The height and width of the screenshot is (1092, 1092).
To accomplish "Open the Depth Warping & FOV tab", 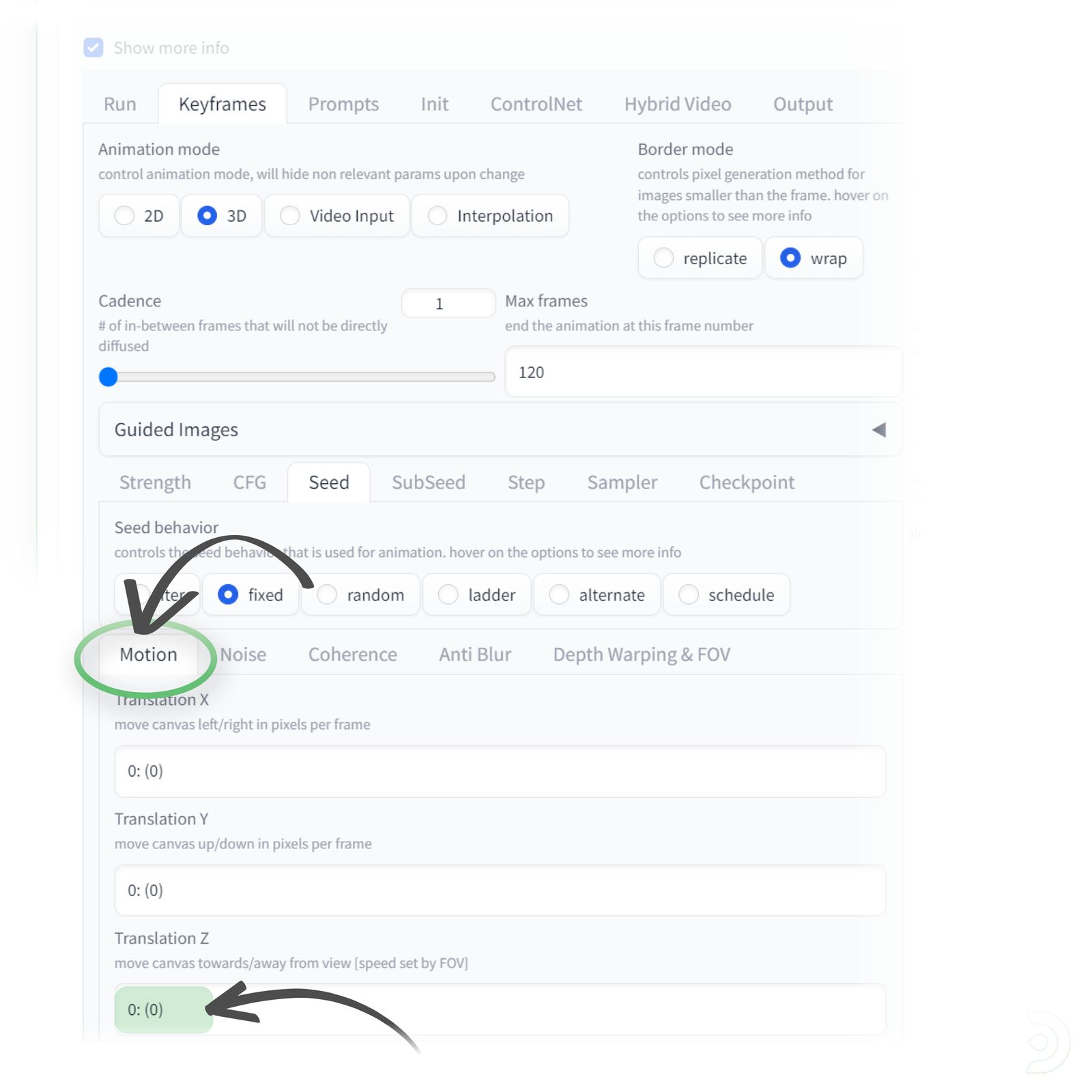I will pyautogui.click(x=641, y=654).
